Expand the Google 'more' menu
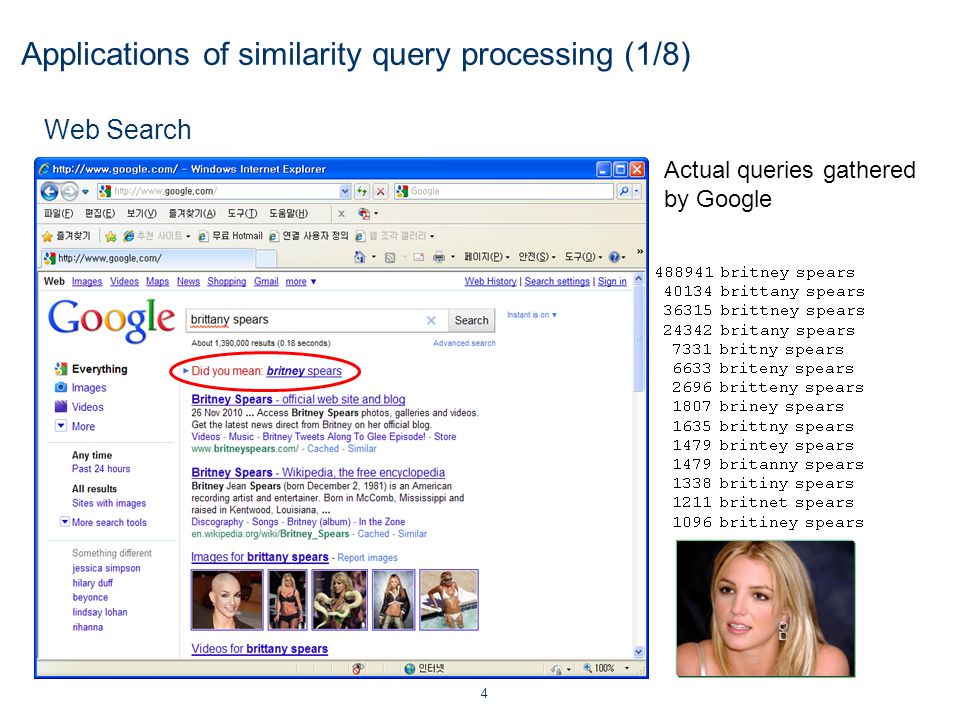This screenshot has width=960, height=720. [x=301, y=282]
